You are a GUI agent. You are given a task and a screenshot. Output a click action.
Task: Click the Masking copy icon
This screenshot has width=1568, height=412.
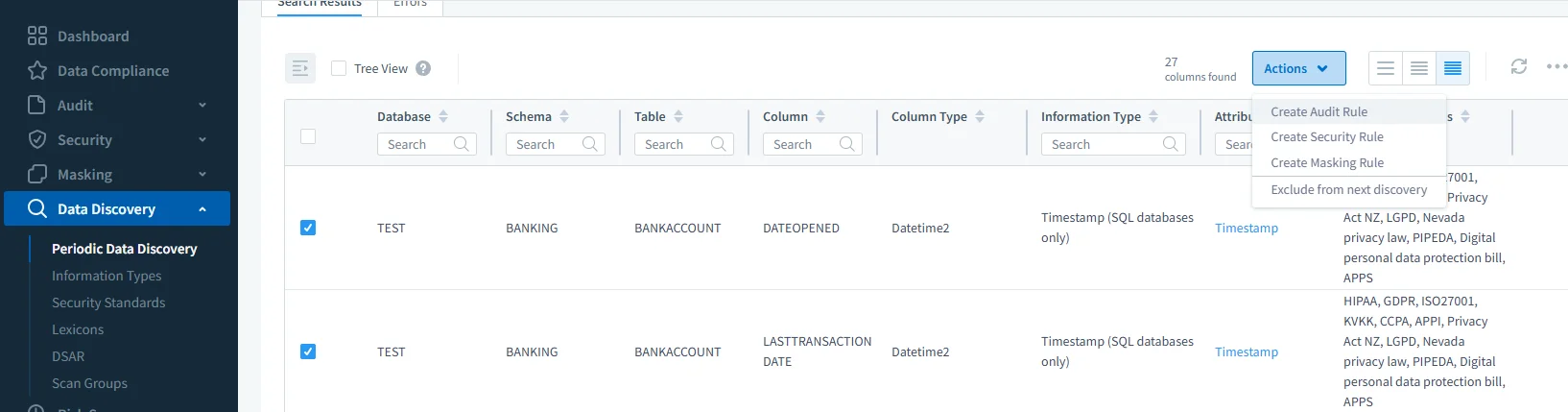click(37, 174)
